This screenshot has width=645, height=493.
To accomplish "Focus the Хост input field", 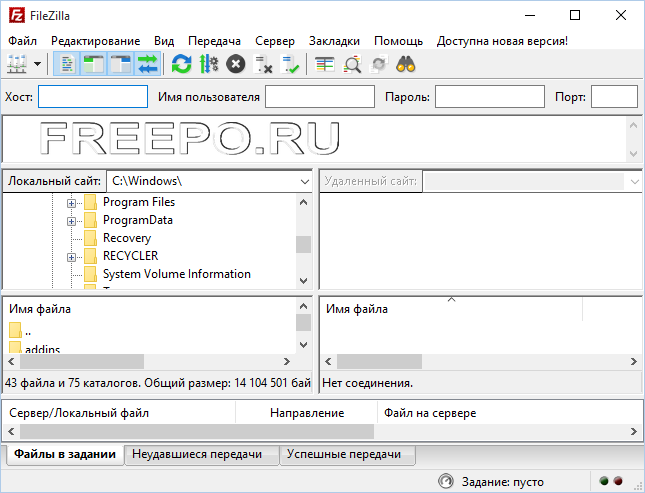I will 93,97.
